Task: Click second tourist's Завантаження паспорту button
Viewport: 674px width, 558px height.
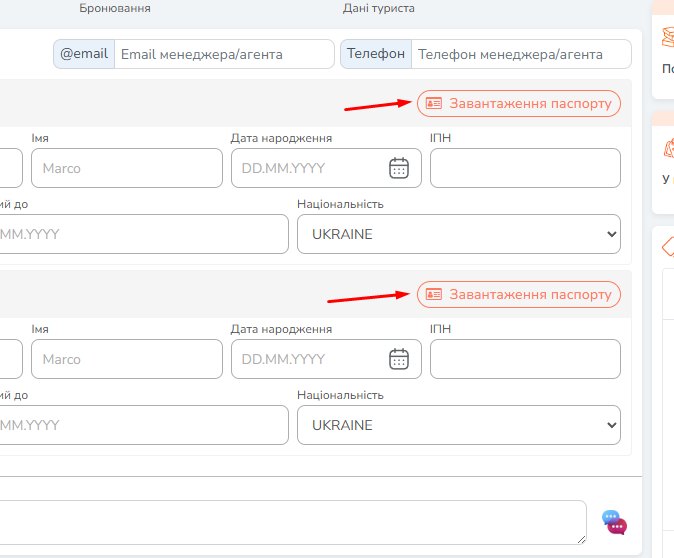Action: click(x=519, y=294)
